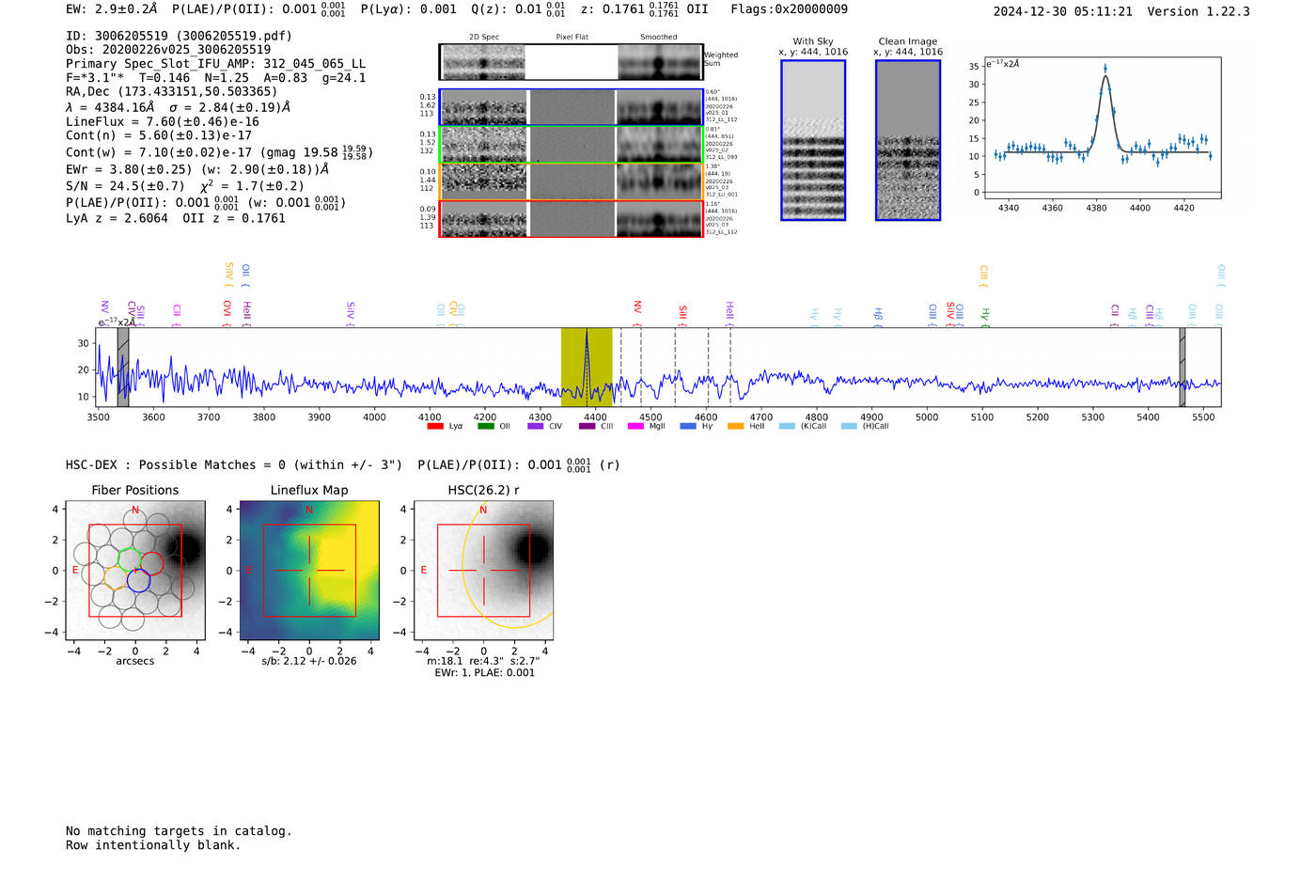The height and width of the screenshot is (896, 1316).
Task: Click the orange HeII legend swatch
Action: [735, 426]
